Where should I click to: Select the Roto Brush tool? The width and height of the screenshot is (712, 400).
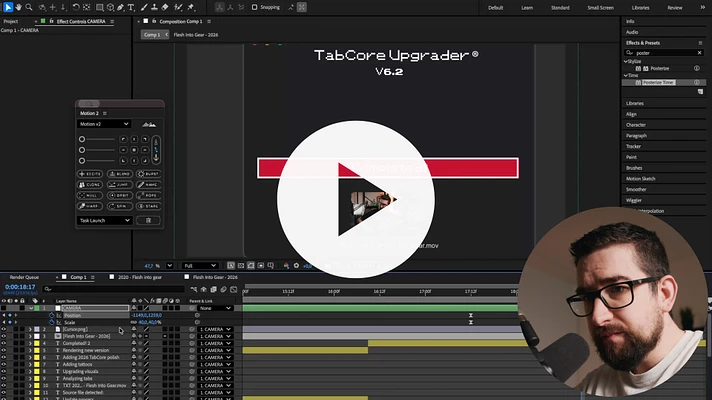coord(178,7)
